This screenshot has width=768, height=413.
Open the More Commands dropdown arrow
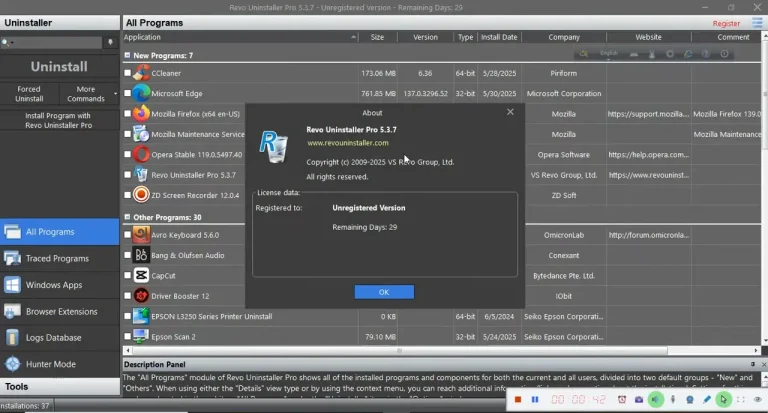[x=116, y=94]
